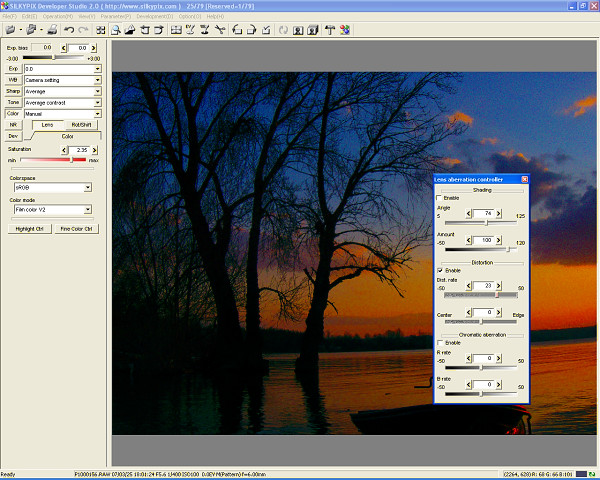Enable the Shading checkbox
This screenshot has width=600, height=480.
click(441, 198)
